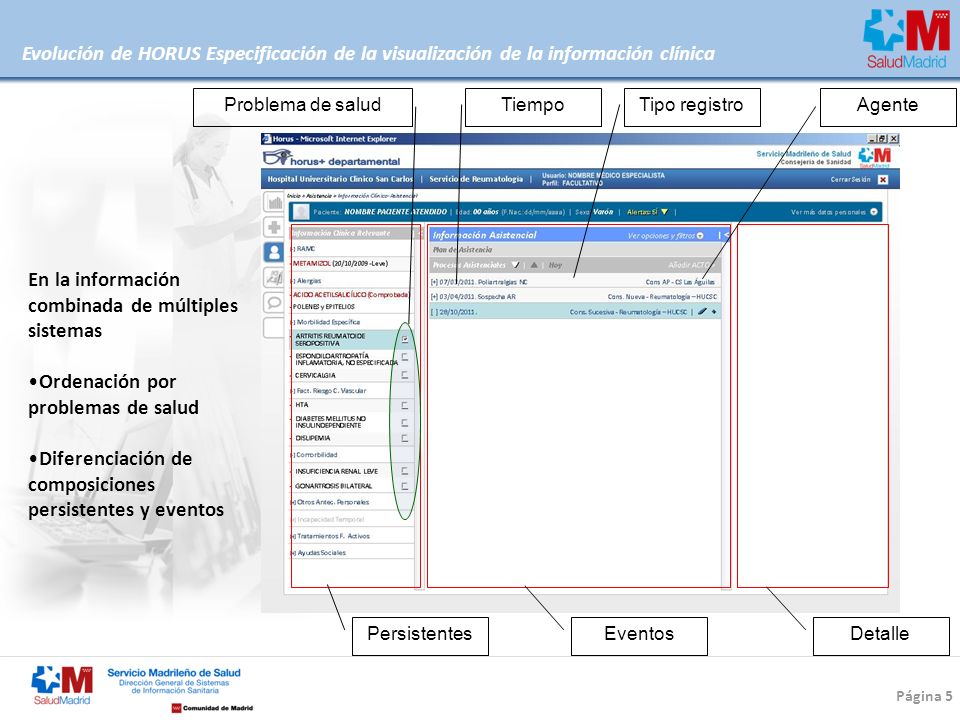This screenshot has width=960, height=720.
Task: Open the statistics chart sidebar icon
Action: pyautogui.click(x=274, y=201)
